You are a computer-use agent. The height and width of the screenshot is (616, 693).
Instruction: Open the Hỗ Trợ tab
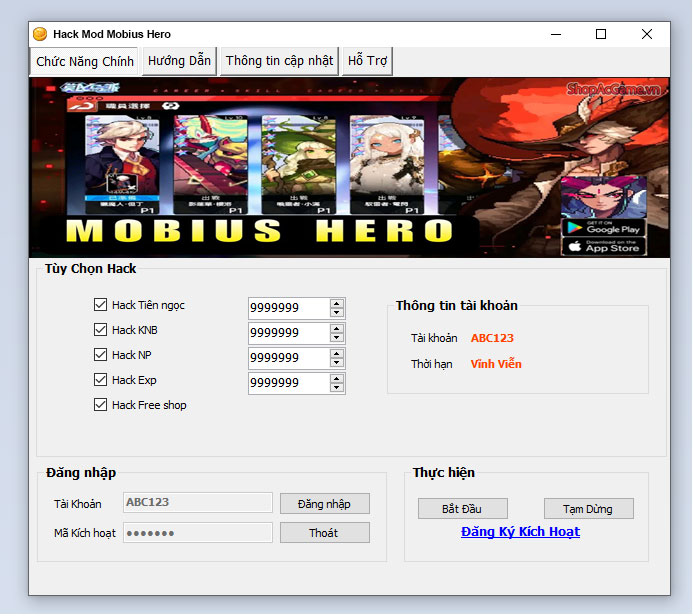pos(367,61)
